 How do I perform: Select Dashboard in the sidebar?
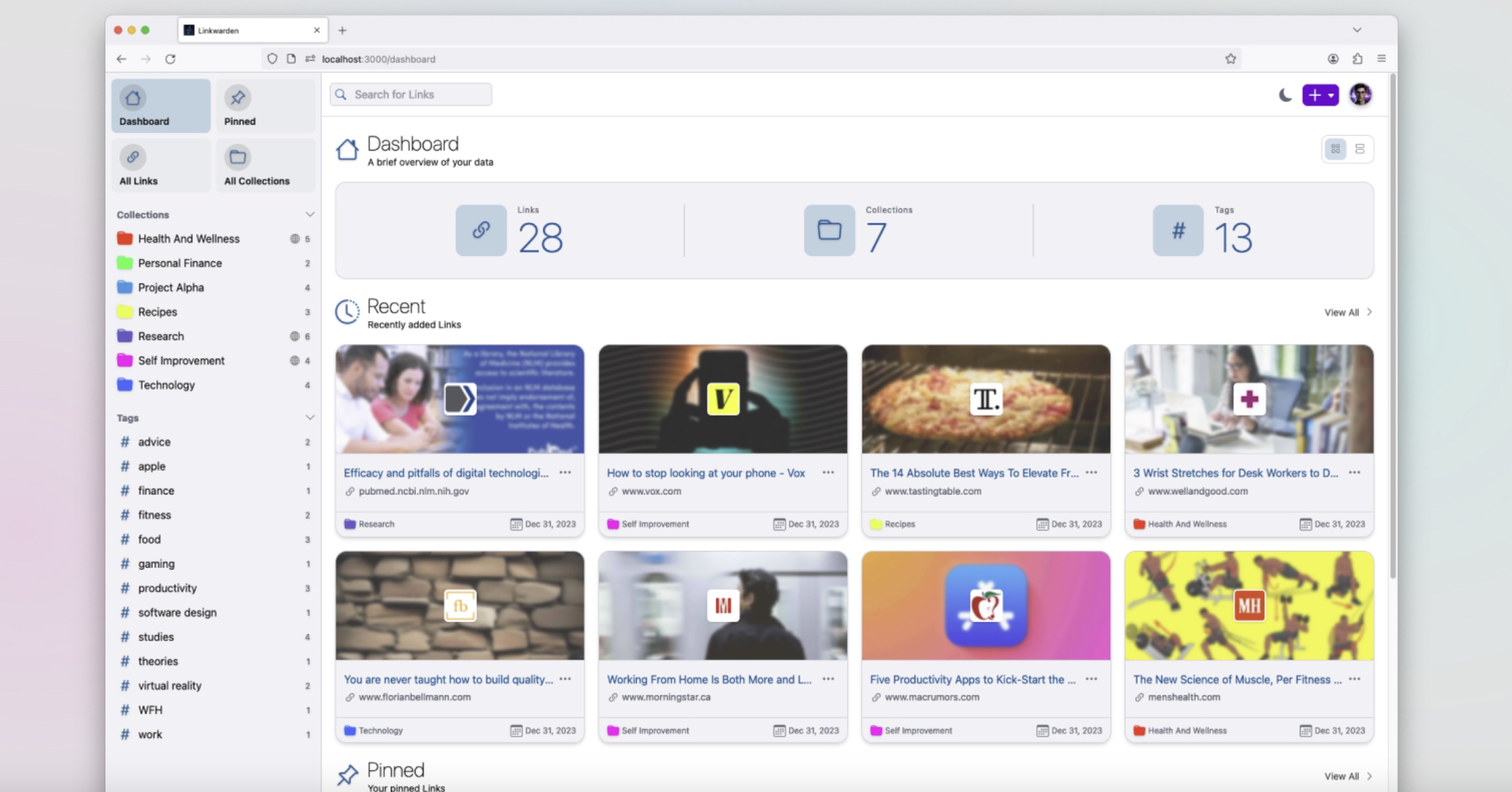pyautogui.click(x=160, y=106)
